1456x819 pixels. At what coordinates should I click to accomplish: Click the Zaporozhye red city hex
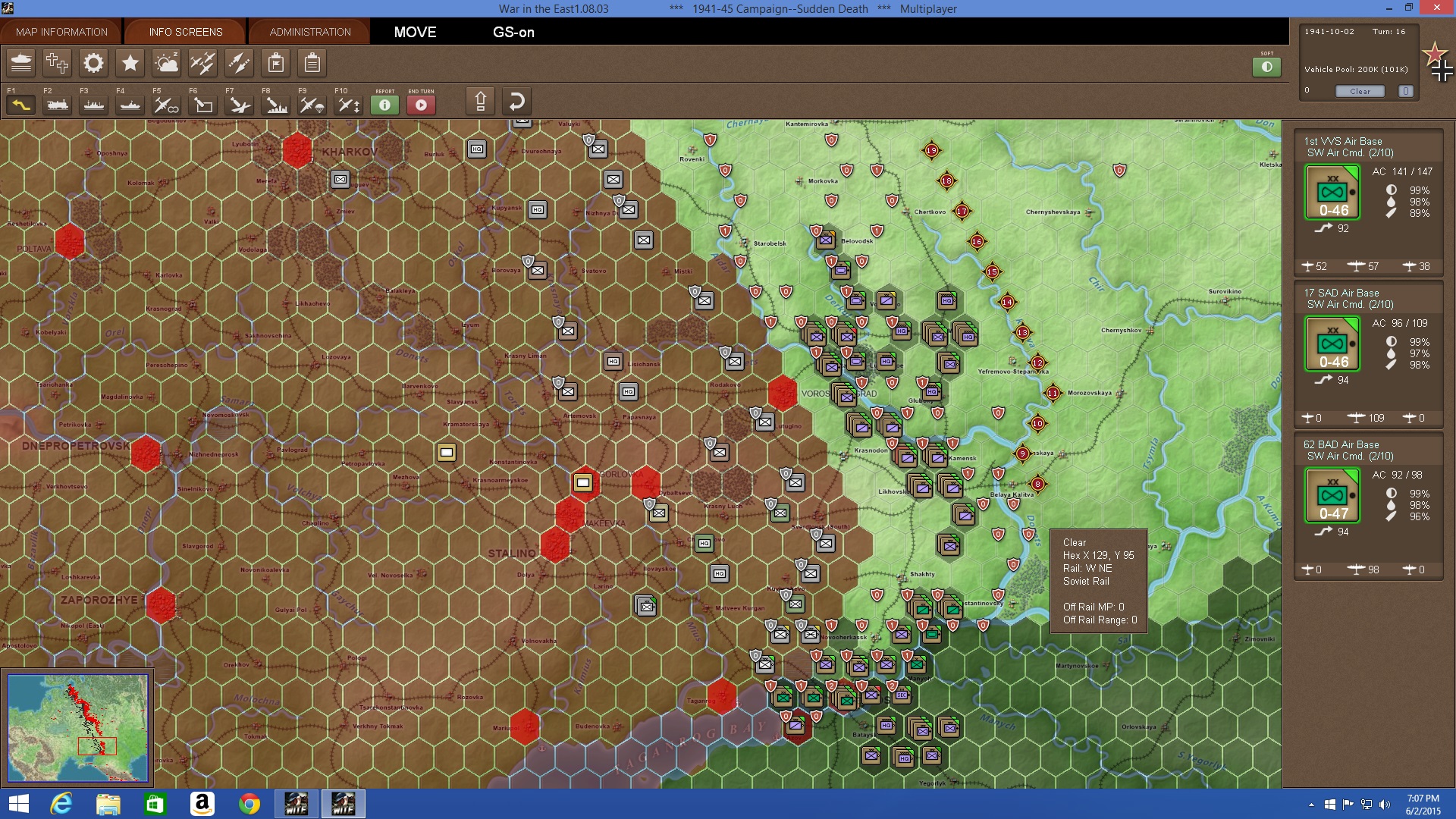pyautogui.click(x=161, y=605)
